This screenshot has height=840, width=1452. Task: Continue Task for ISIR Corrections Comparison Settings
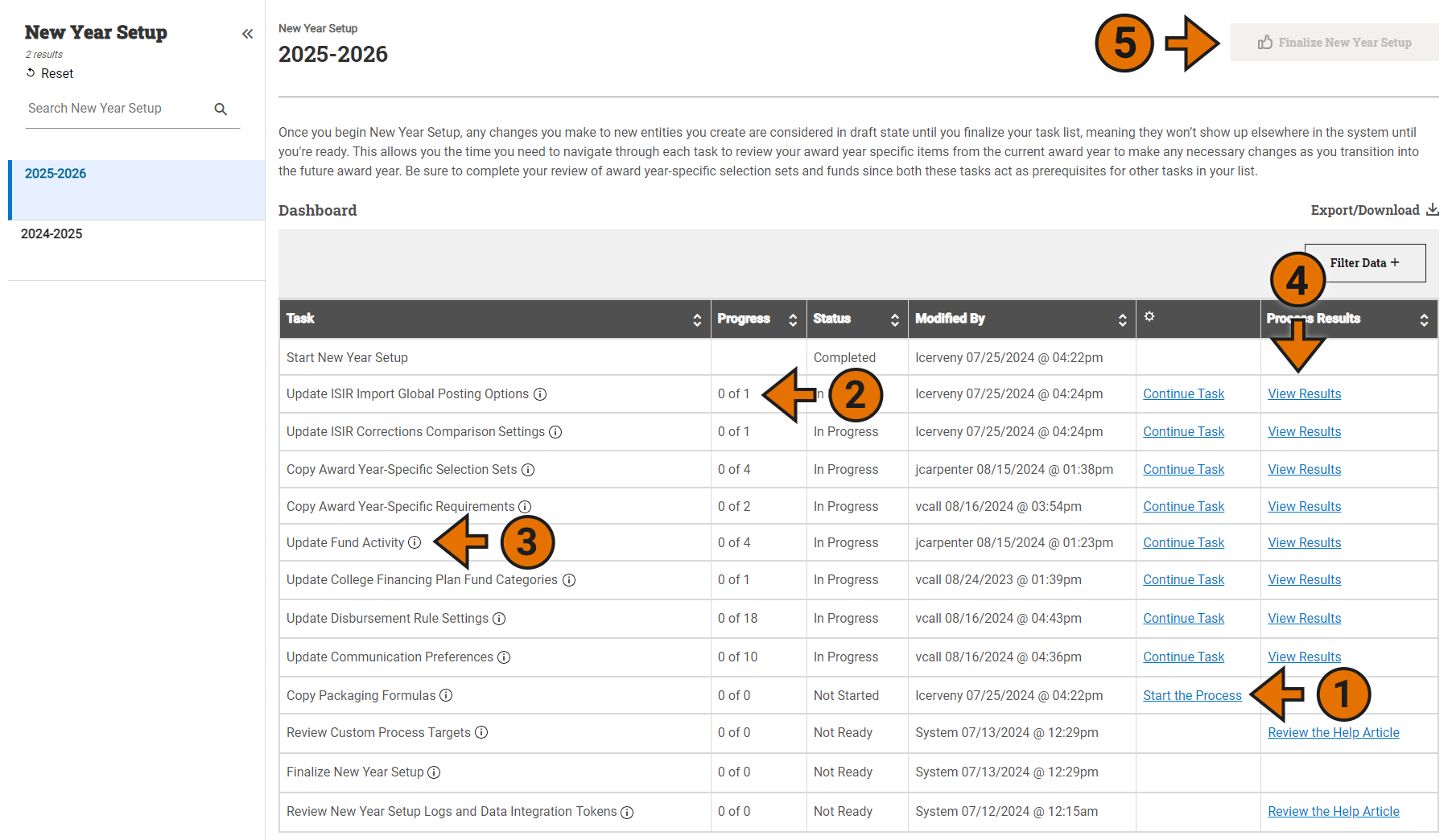tap(1183, 432)
